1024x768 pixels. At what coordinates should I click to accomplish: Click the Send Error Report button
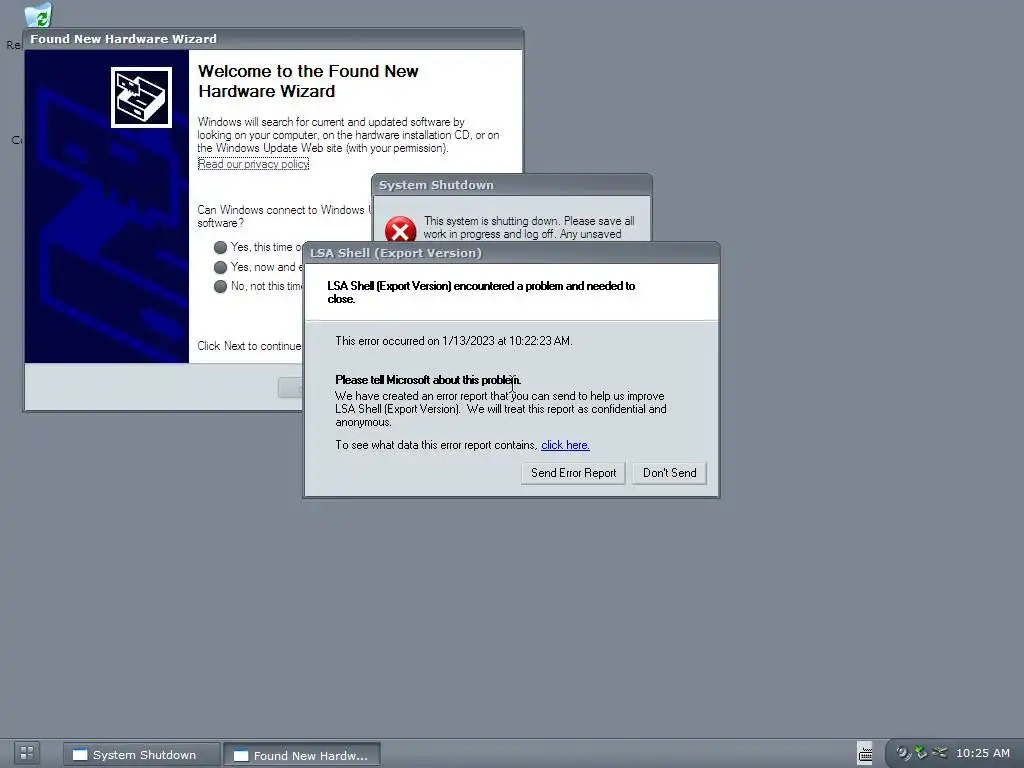[x=573, y=473]
